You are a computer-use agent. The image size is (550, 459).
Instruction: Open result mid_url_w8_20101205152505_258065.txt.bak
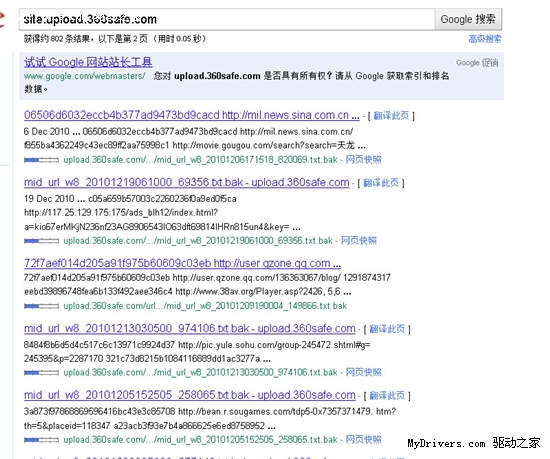click(x=190, y=395)
